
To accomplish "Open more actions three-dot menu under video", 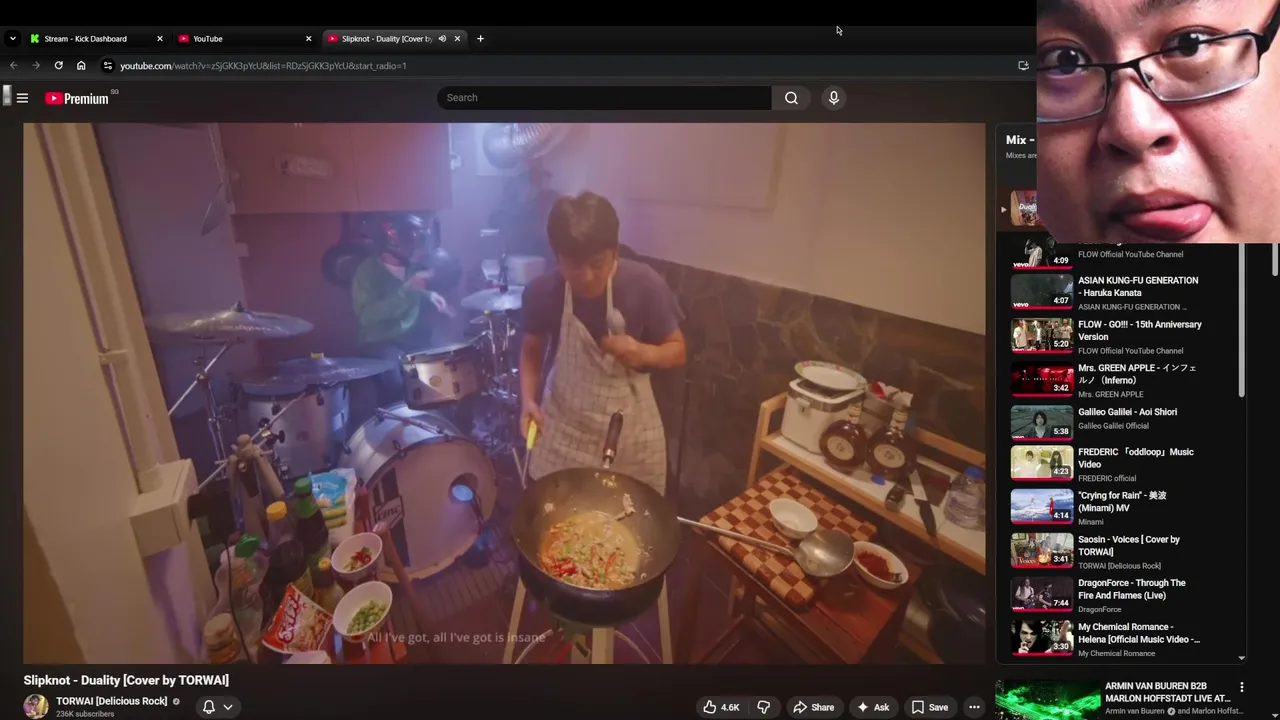I will (974, 707).
